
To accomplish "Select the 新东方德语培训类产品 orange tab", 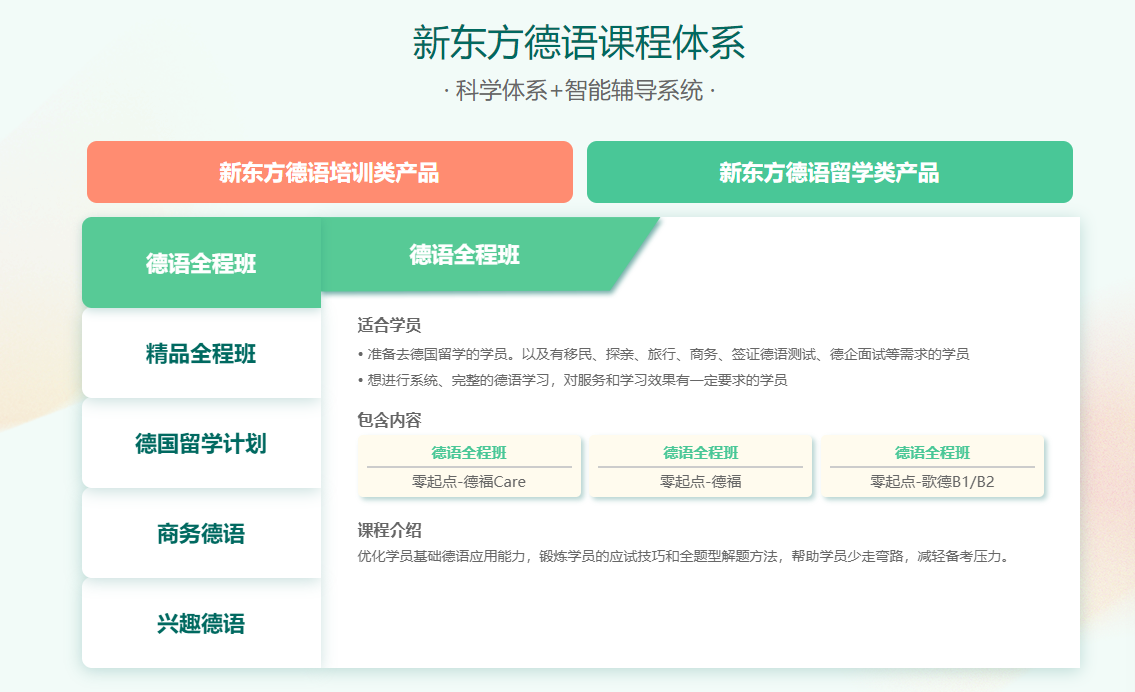I will click(329, 172).
